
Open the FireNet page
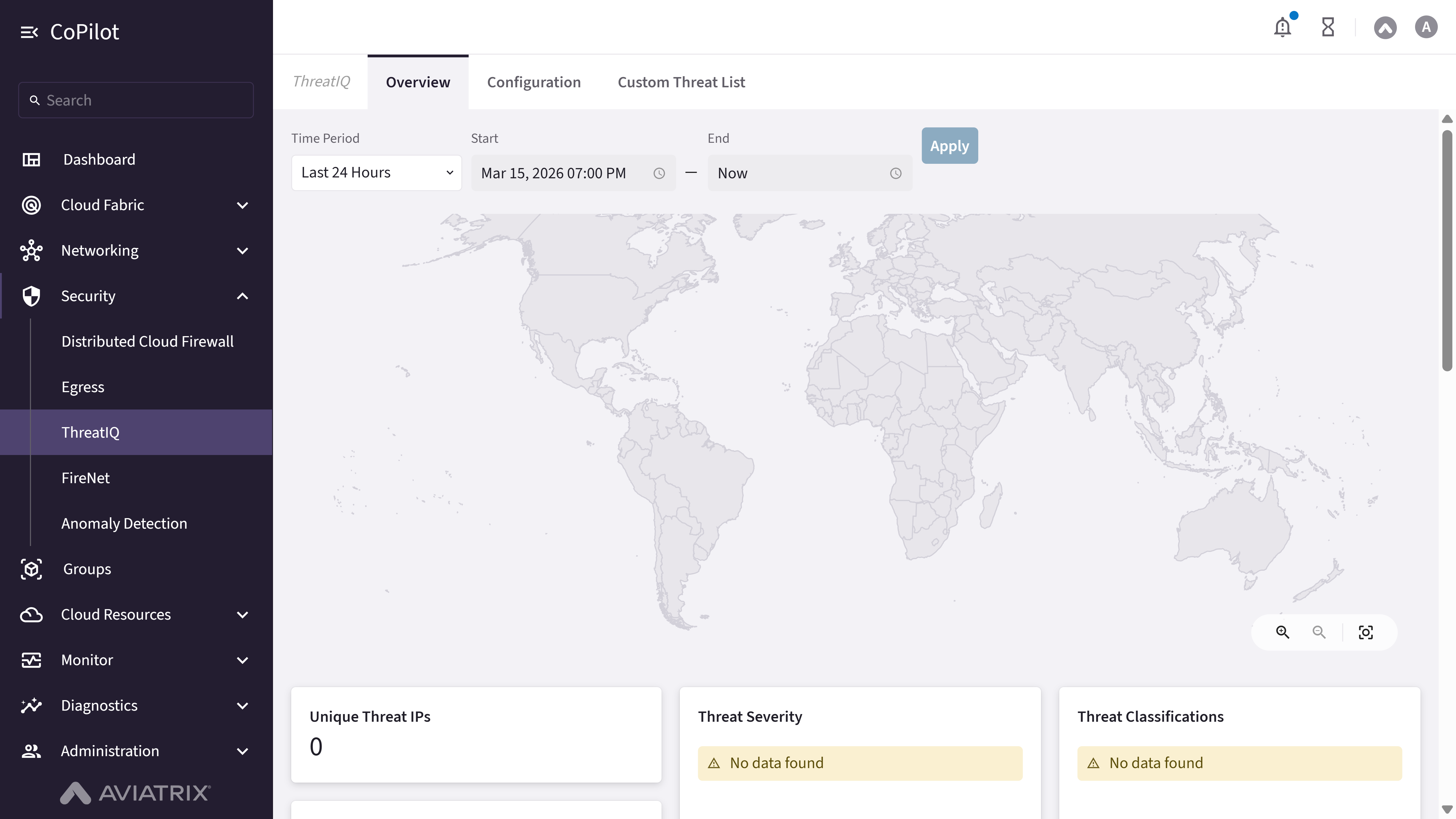coord(85,478)
